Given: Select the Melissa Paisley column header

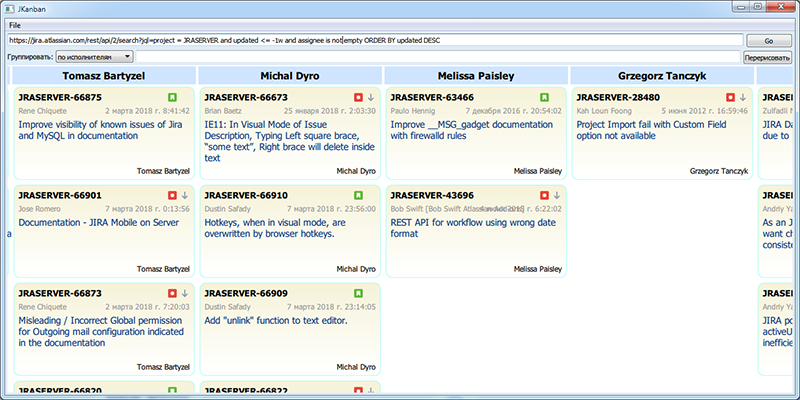Looking at the screenshot, I should pyautogui.click(x=476, y=76).
